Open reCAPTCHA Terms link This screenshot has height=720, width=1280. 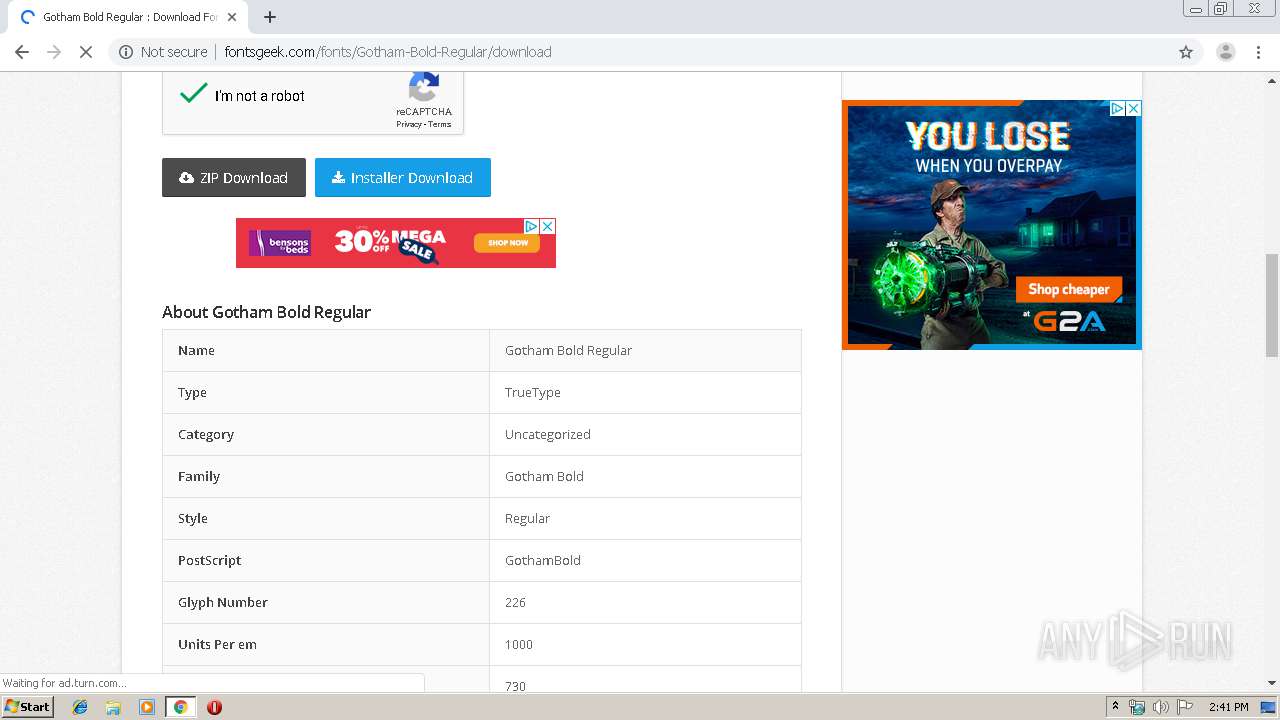[x=440, y=125]
